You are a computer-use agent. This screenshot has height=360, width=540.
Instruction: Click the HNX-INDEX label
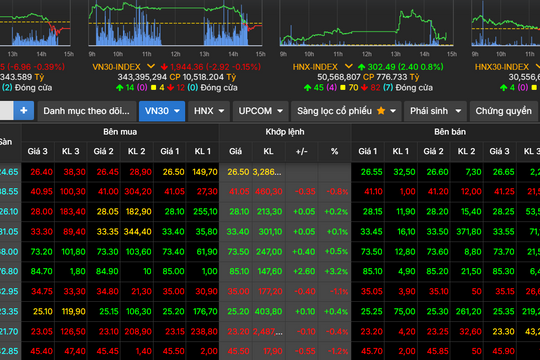[x=315, y=67]
